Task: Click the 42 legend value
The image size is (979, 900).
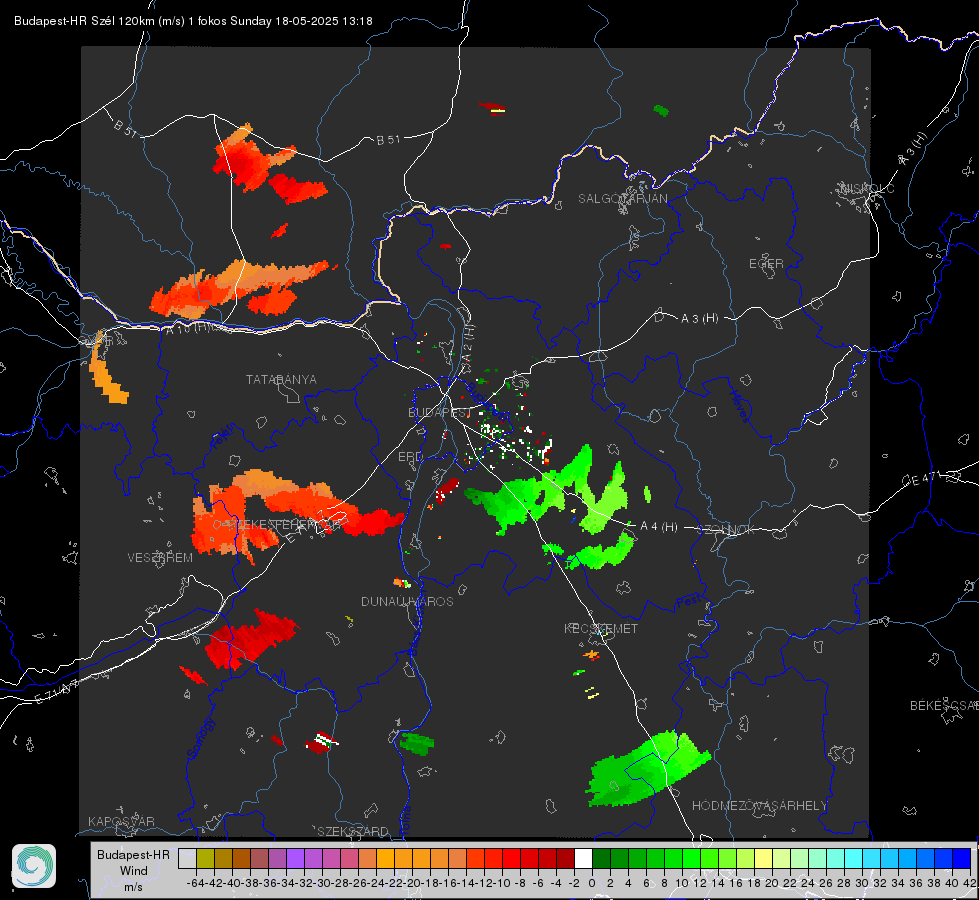Action: click(x=970, y=883)
